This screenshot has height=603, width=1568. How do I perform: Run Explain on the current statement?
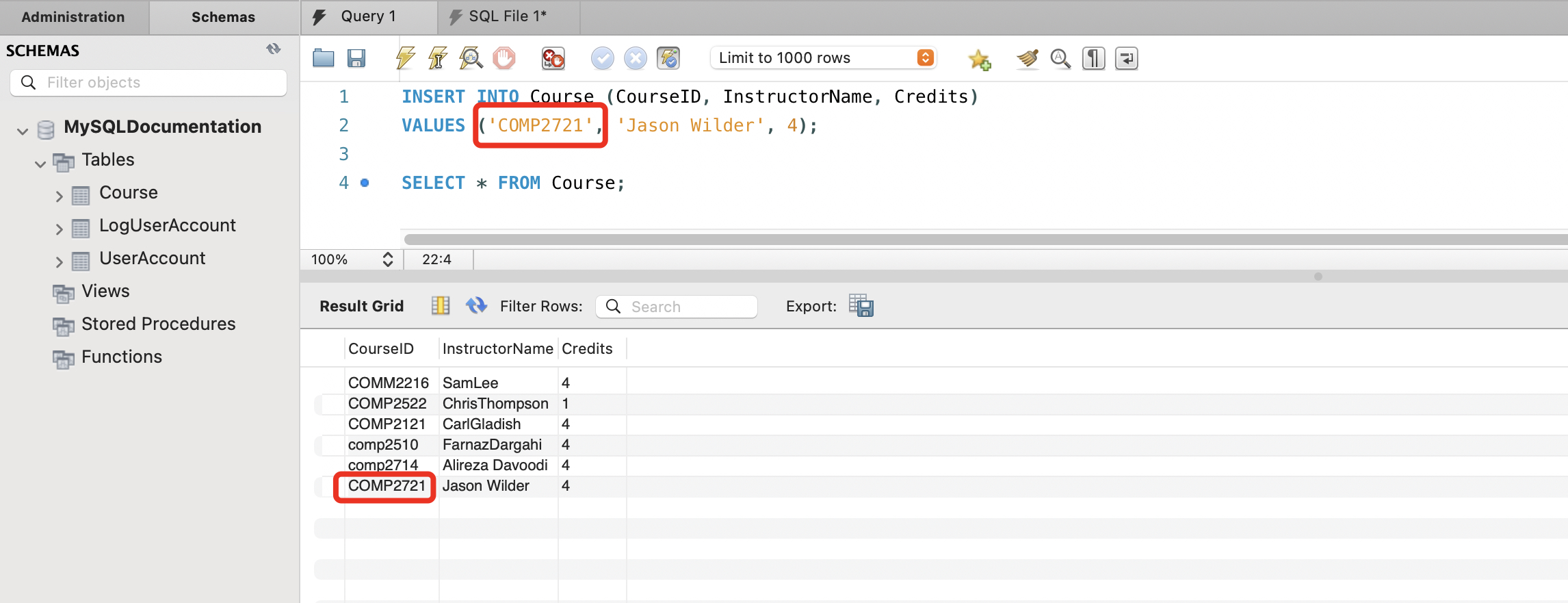[x=471, y=58]
